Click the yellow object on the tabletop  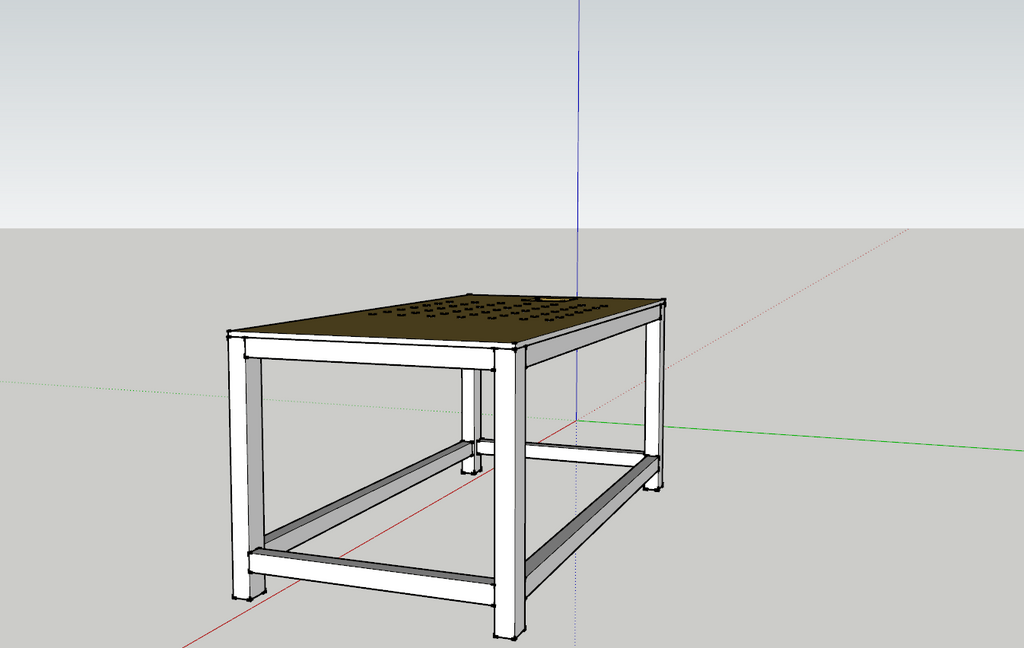click(552, 299)
